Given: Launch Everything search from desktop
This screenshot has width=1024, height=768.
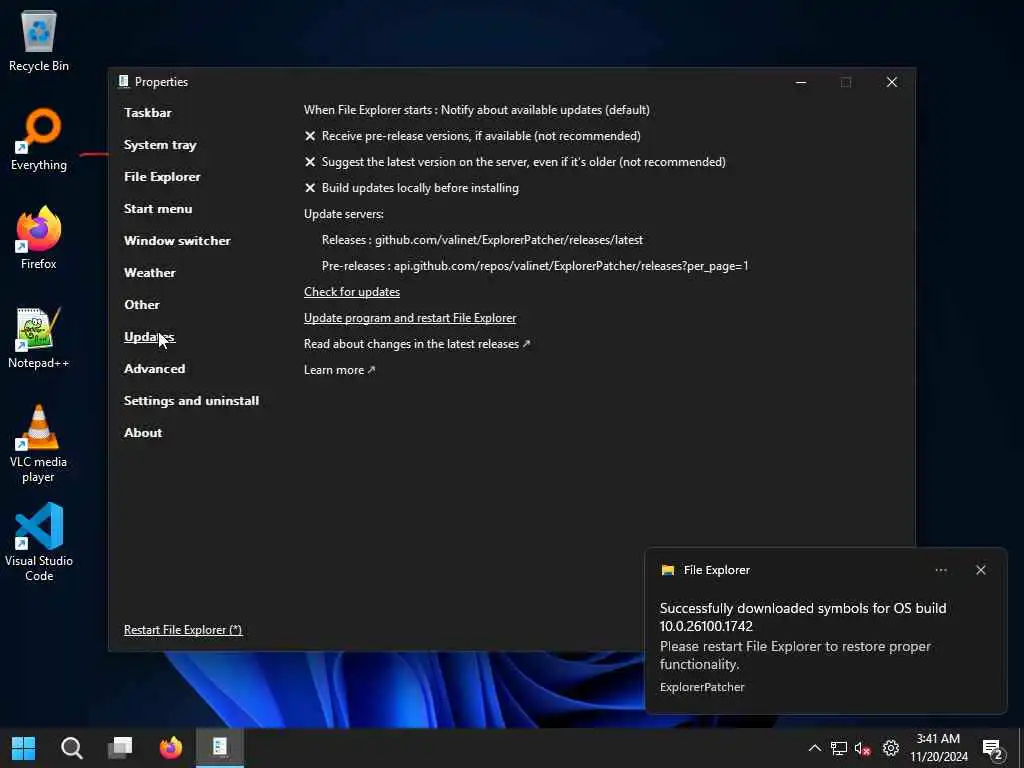Looking at the screenshot, I should (39, 140).
